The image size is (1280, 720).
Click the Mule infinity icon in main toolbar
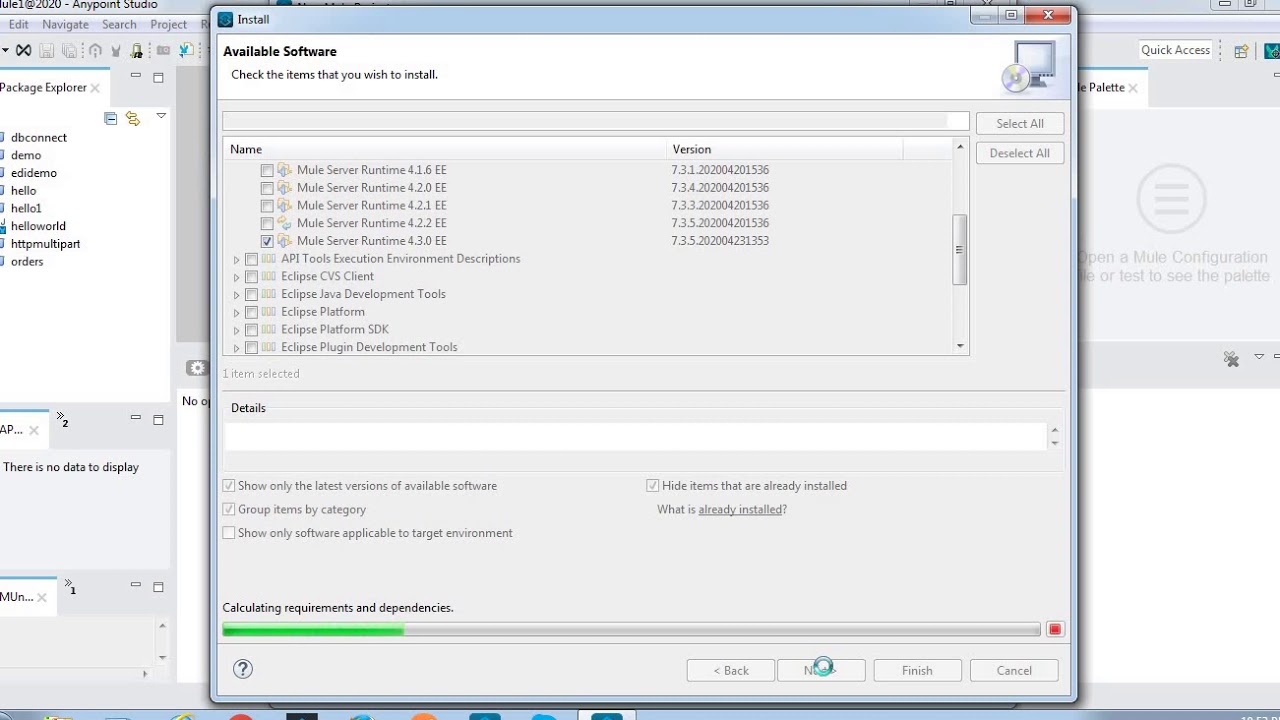pos(23,50)
